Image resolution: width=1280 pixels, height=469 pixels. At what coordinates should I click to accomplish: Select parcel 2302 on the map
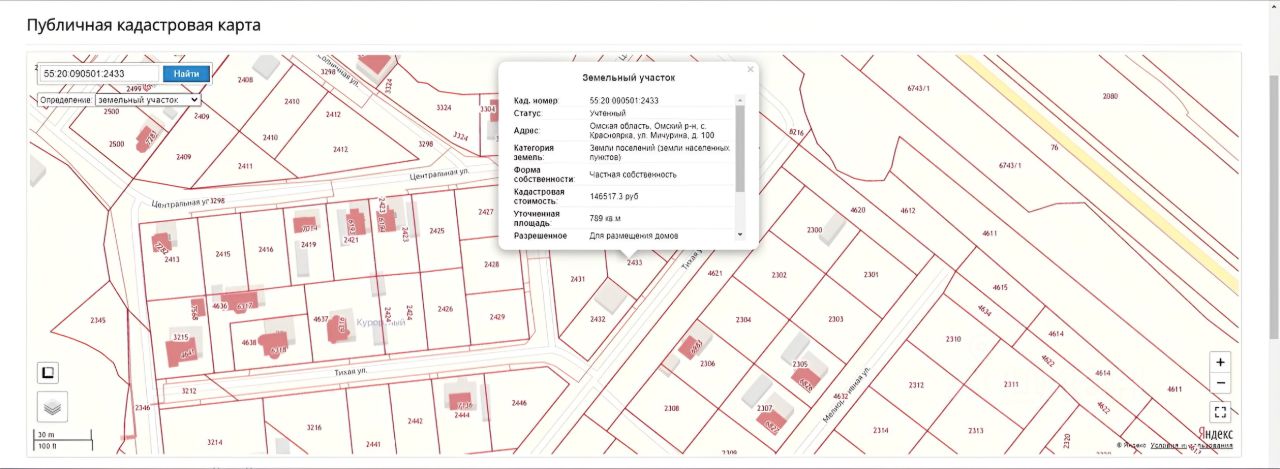click(x=779, y=275)
